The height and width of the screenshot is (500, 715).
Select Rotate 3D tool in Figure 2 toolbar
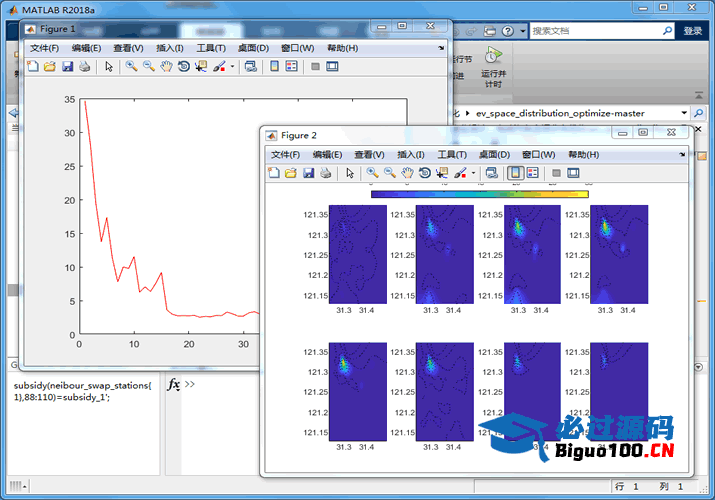click(425, 173)
